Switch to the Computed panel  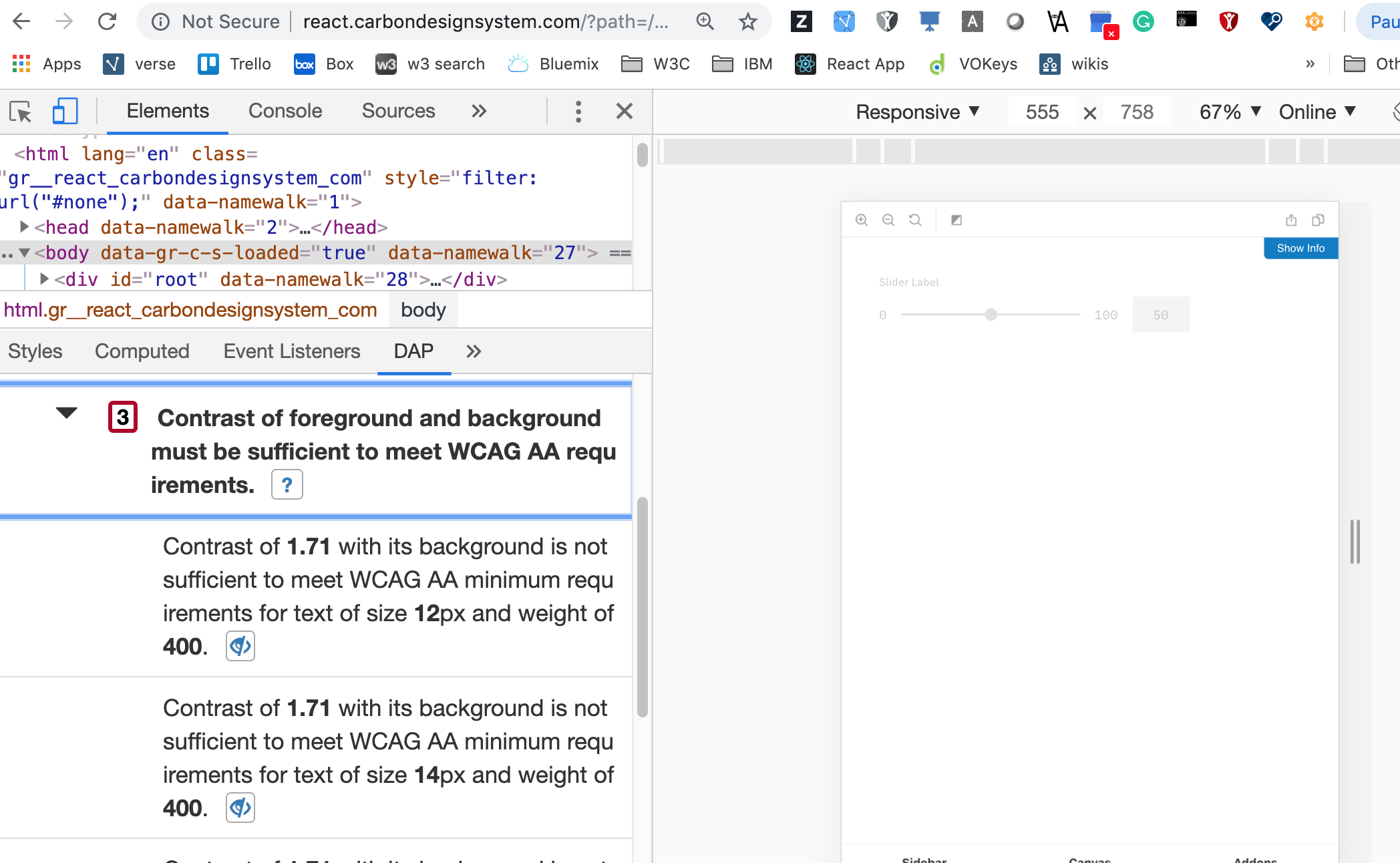[x=142, y=351]
